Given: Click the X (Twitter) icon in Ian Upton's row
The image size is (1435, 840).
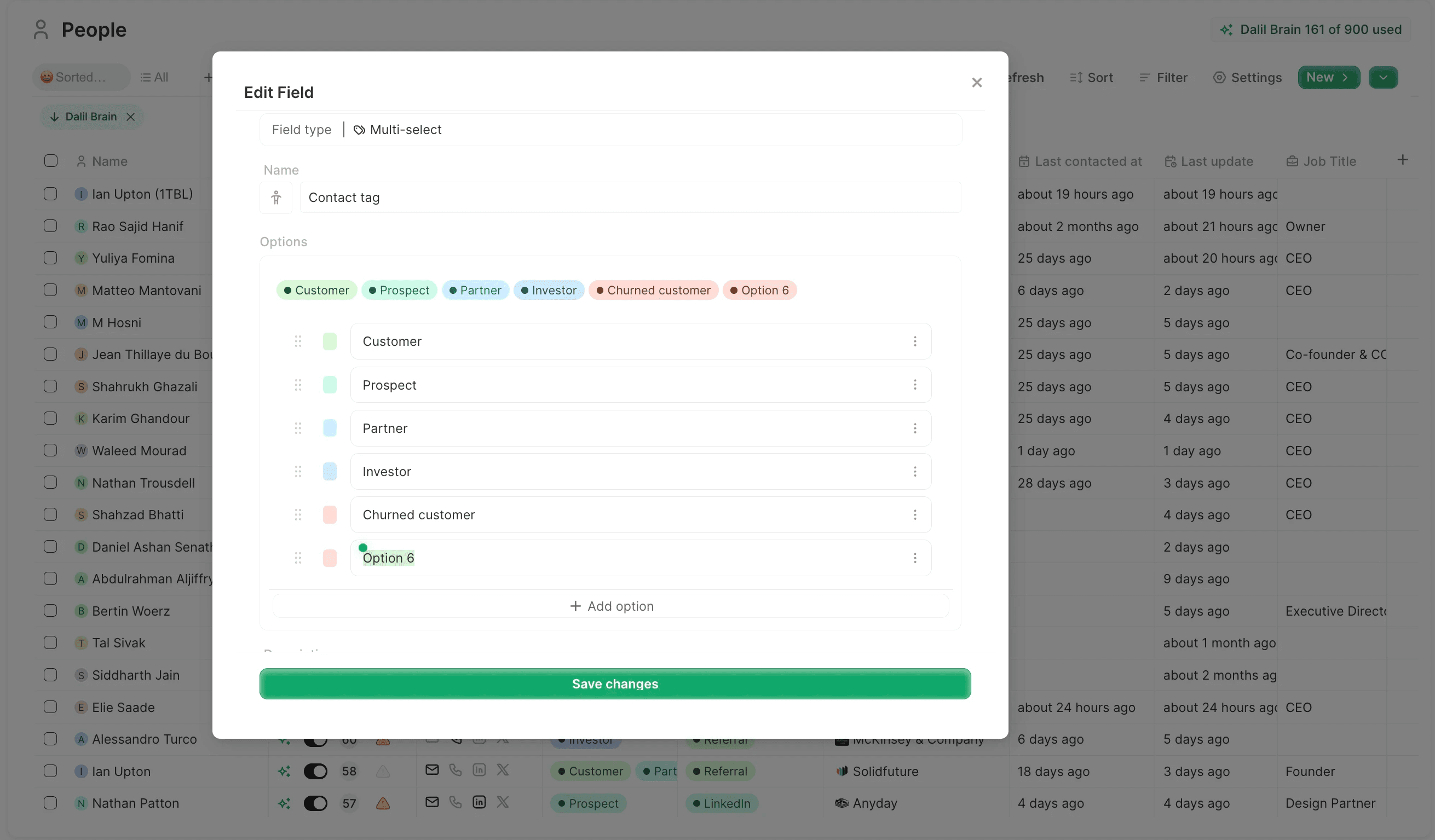Looking at the screenshot, I should (x=503, y=770).
